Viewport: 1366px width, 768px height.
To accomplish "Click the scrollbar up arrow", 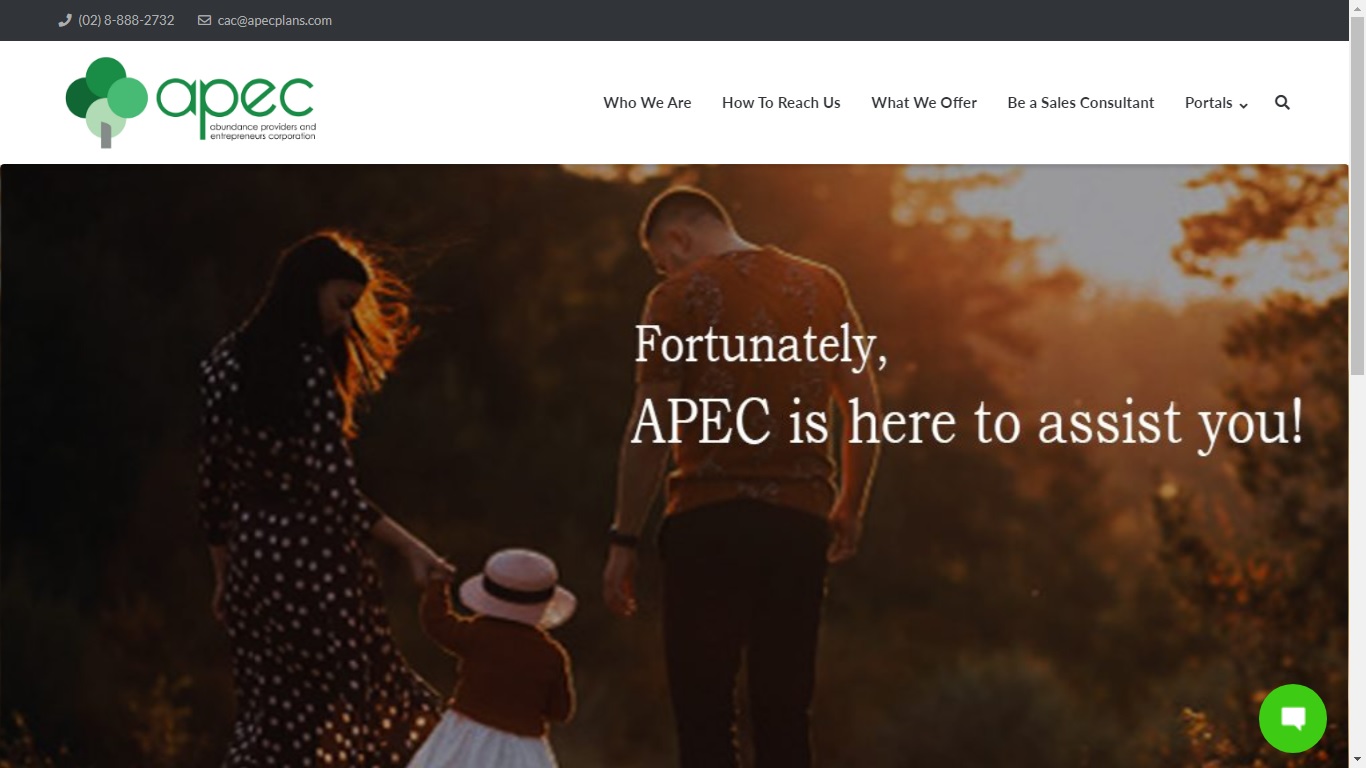I will [x=1357, y=8].
